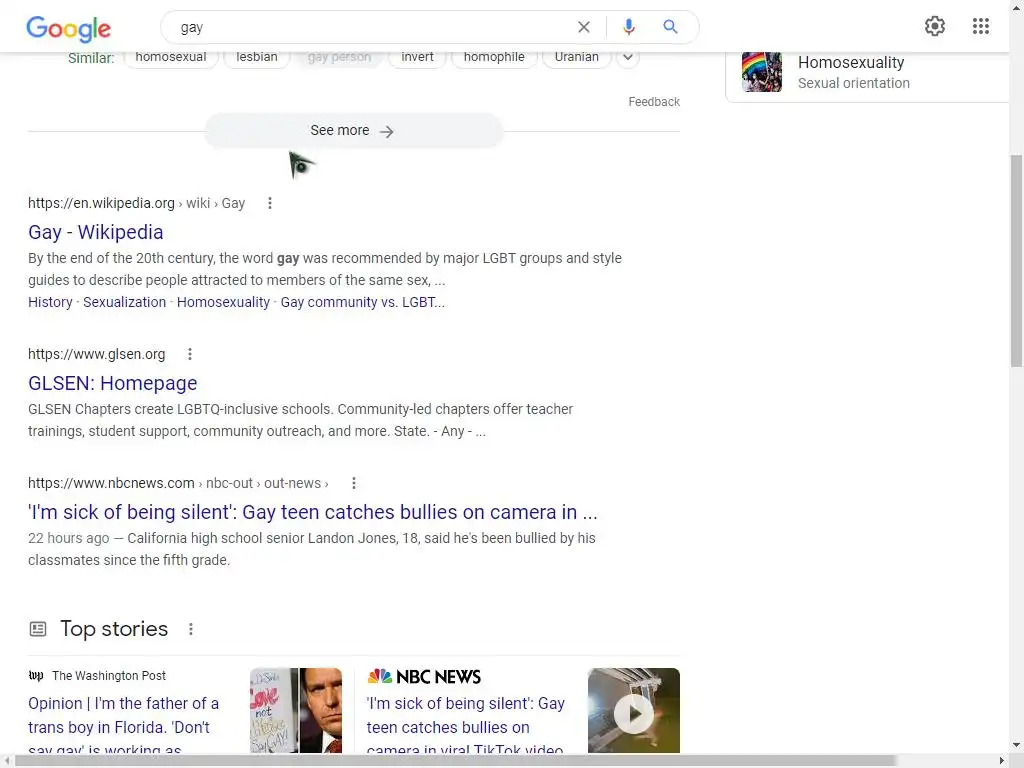Viewport: 1024px width, 768px height.
Task: Open options menu for glsen.org result
Action: point(190,354)
